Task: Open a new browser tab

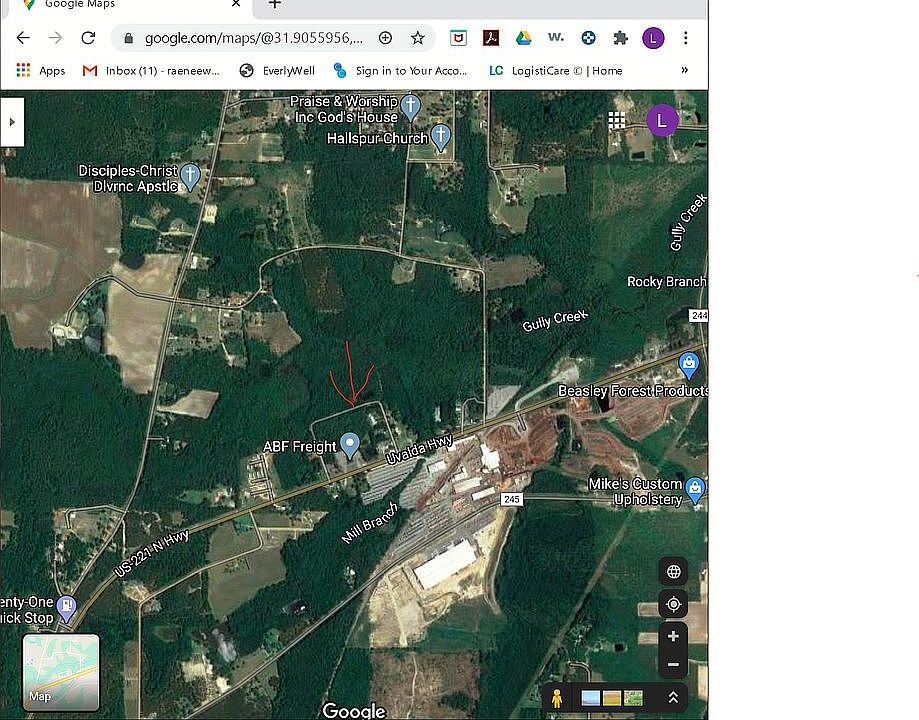Action: pos(275,4)
